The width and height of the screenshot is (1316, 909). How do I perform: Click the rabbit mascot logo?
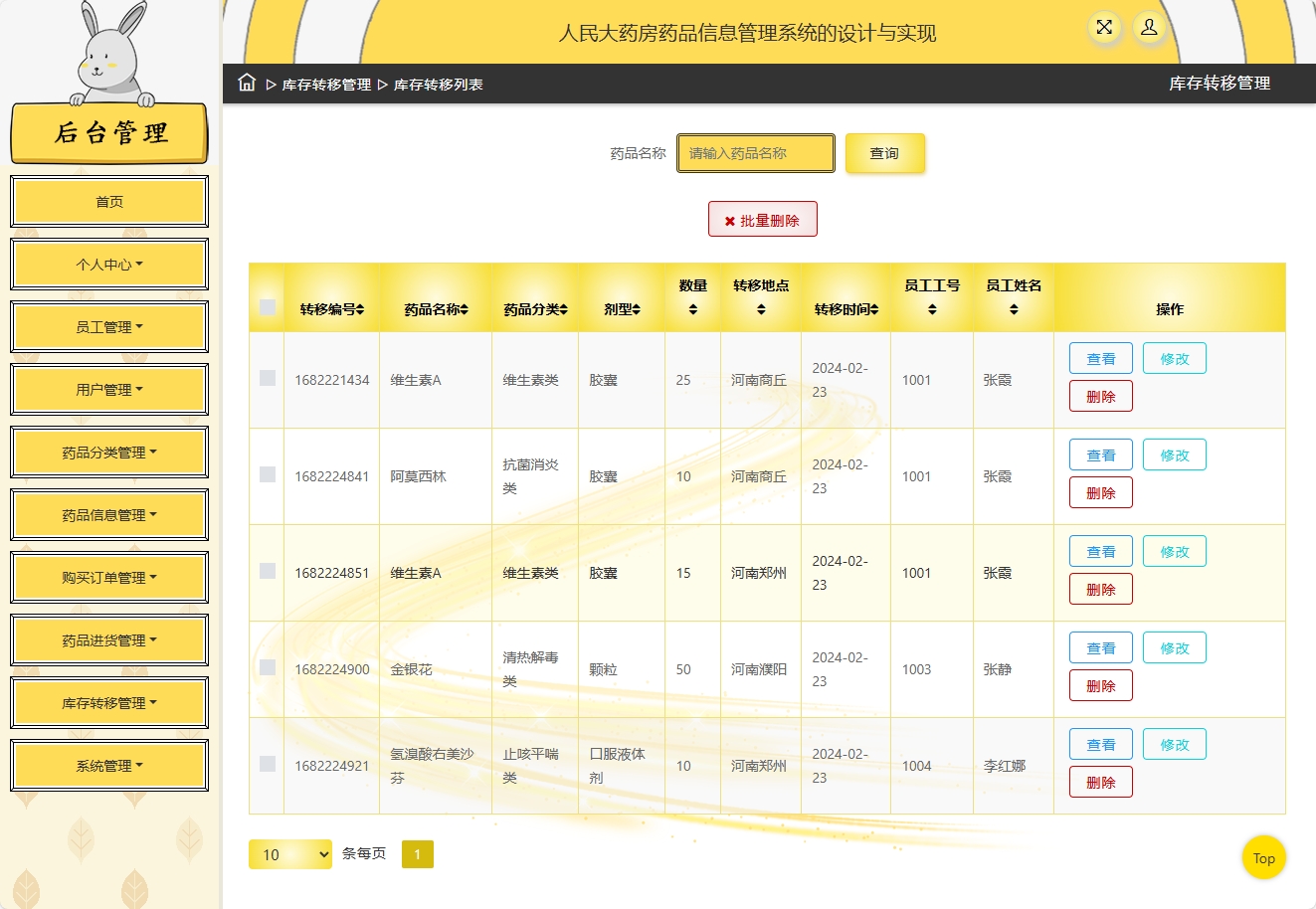(109, 55)
